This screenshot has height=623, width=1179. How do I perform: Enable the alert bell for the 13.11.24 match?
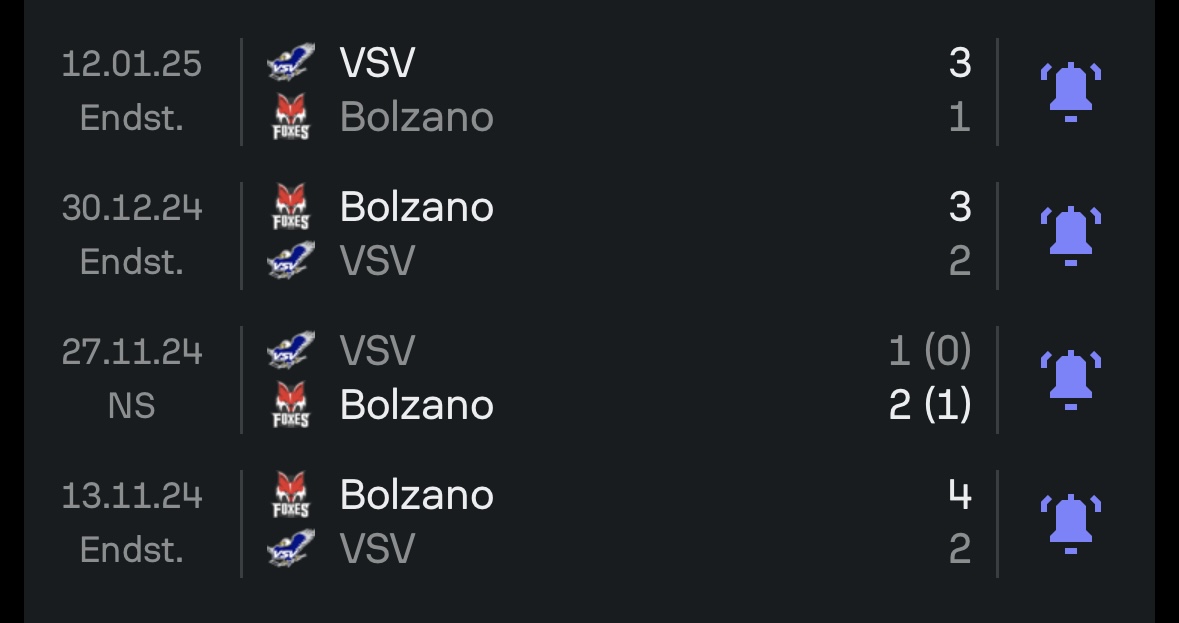pyautogui.click(x=1070, y=522)
